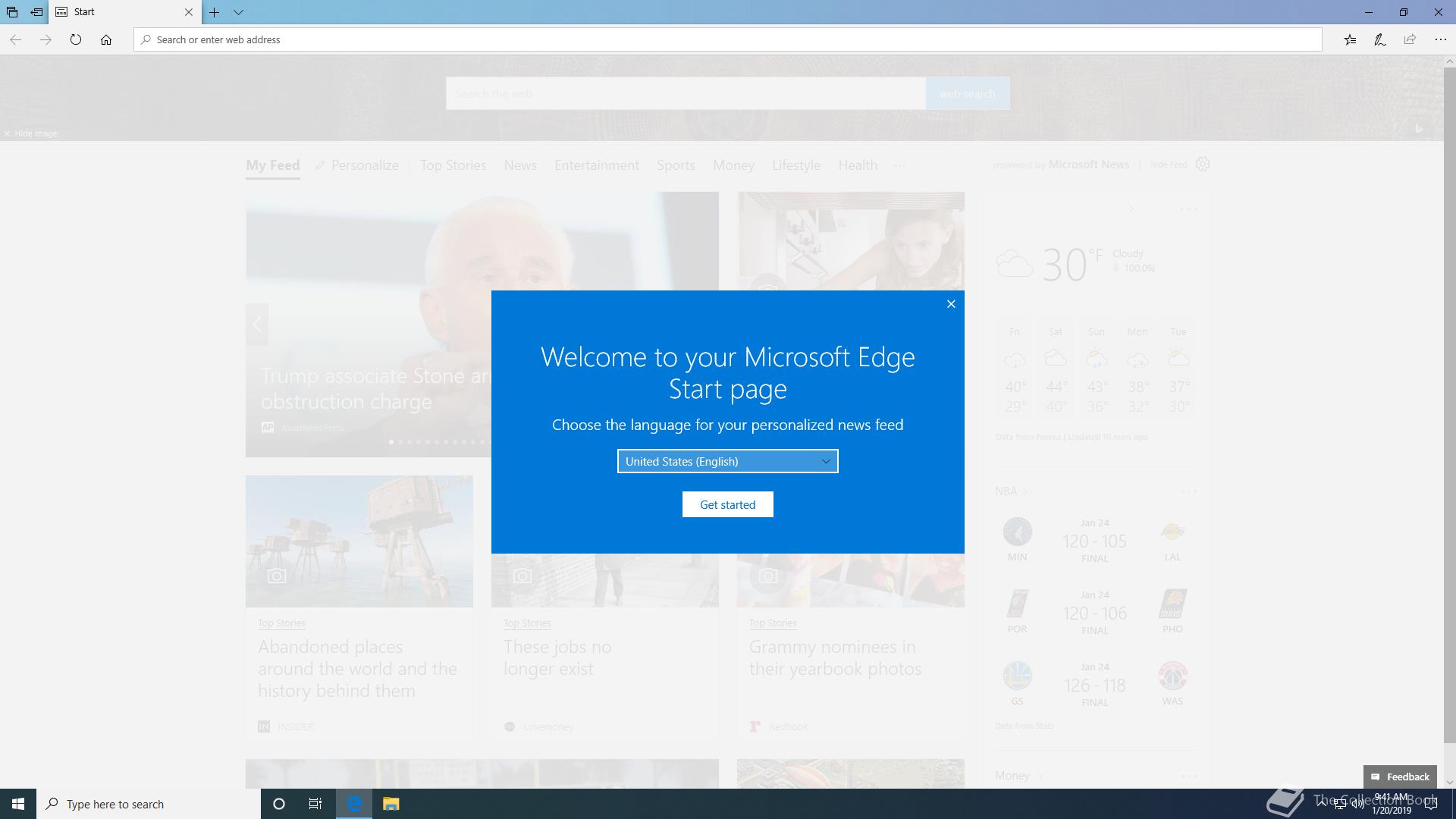The image size is (1456, 819).
Task: Switch to the Money tab
Action: [x=733, y=165]
